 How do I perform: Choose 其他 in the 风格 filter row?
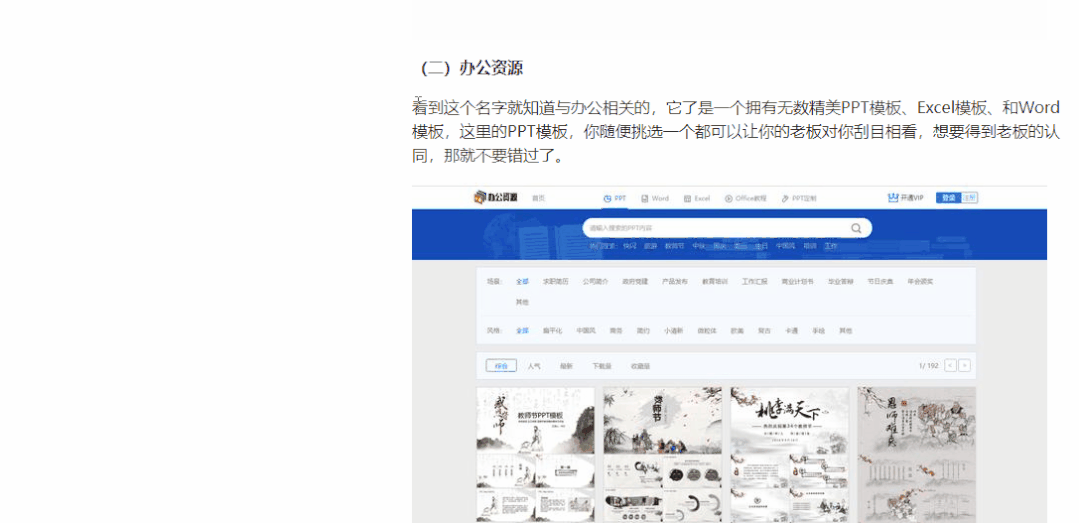pos(845,330)
